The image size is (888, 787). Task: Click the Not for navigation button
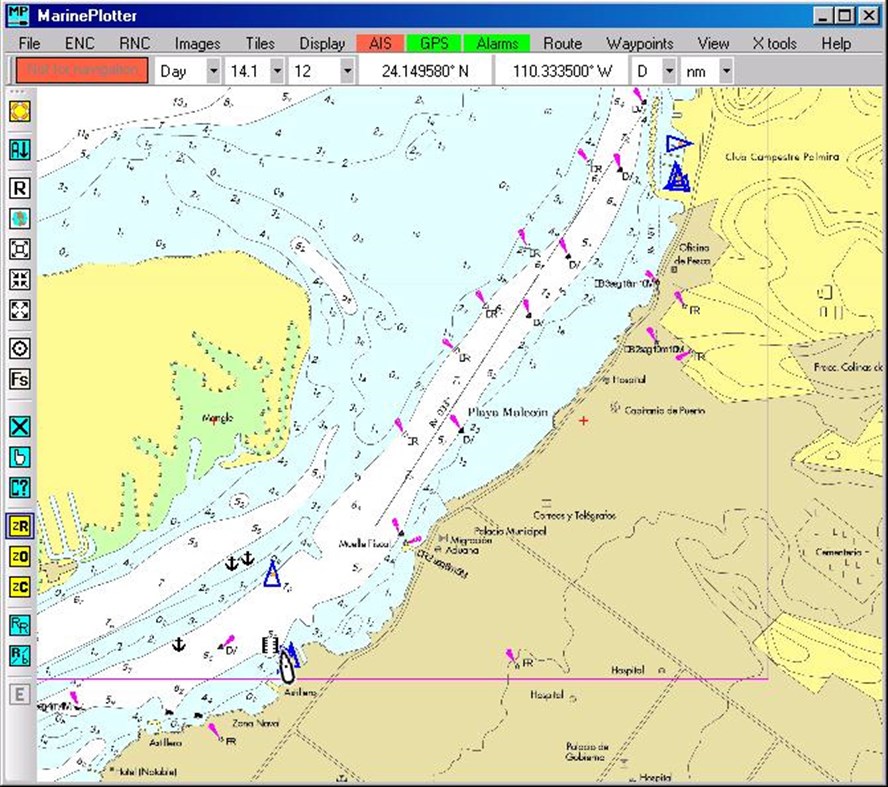click(81, 71)
